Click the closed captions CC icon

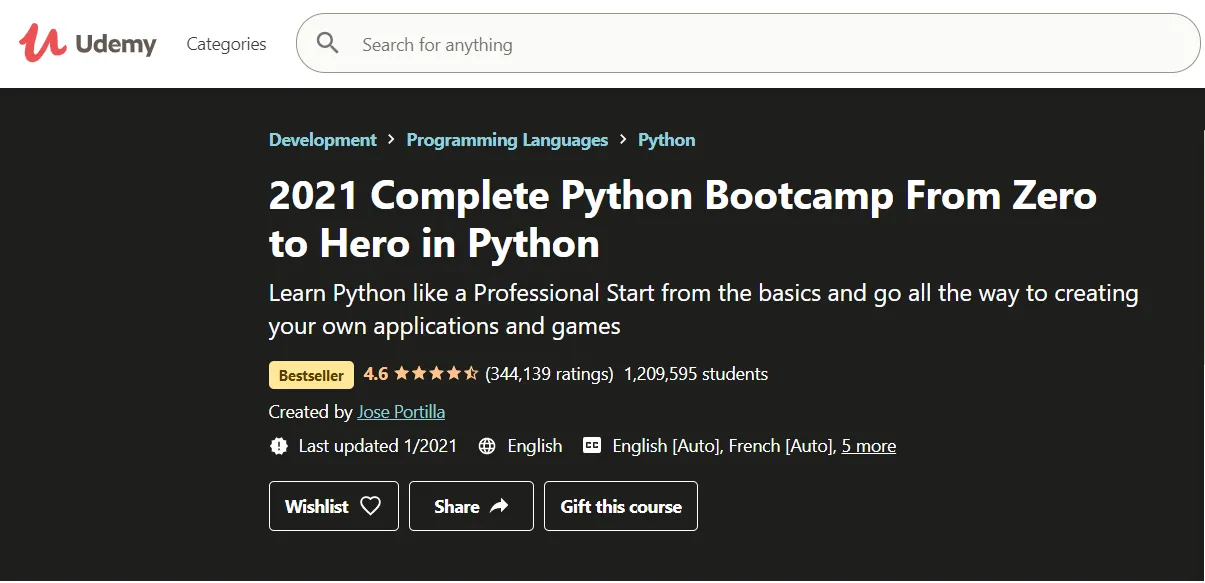(x=592, y=446)
